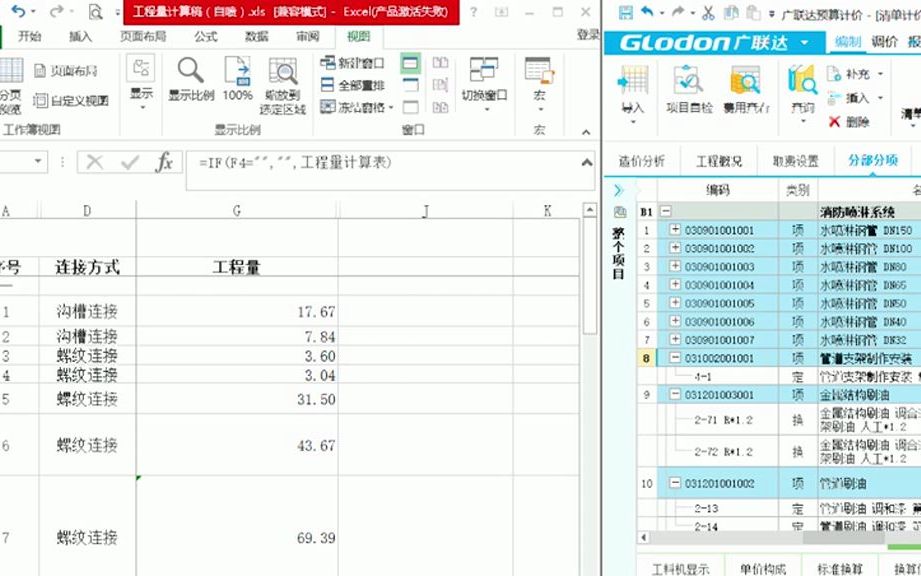Switch to the Excel 页面布局 ribbon tab

[143, 36]
